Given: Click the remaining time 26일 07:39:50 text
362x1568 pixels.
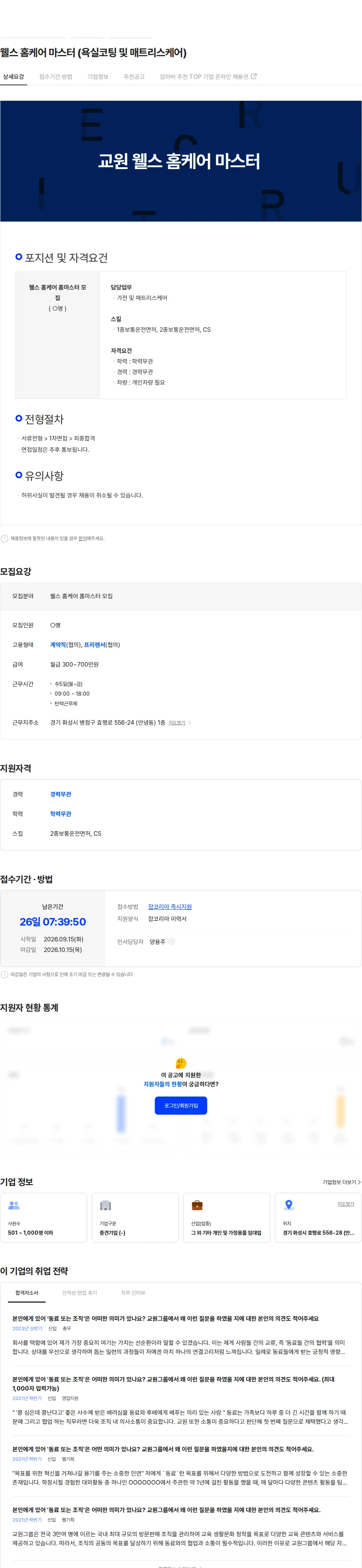Looking at the screenshot, I should point(53,921).
